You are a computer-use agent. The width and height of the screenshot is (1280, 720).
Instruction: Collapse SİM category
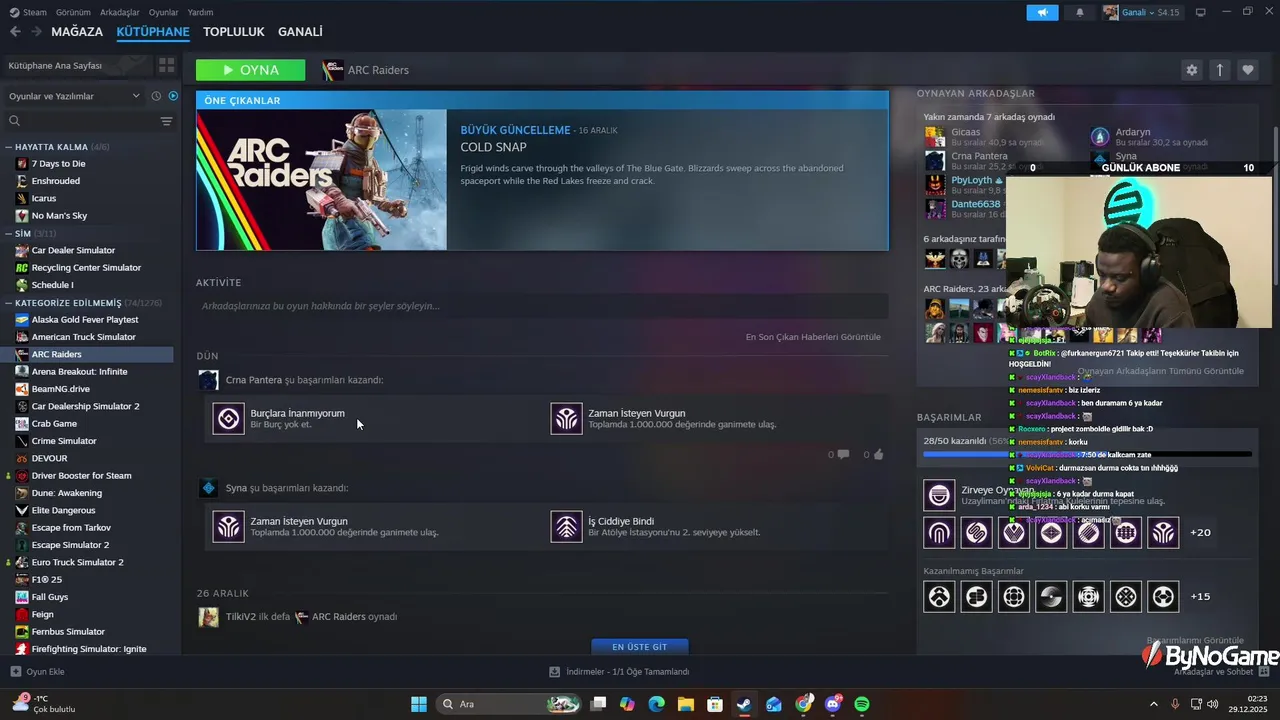9,233
